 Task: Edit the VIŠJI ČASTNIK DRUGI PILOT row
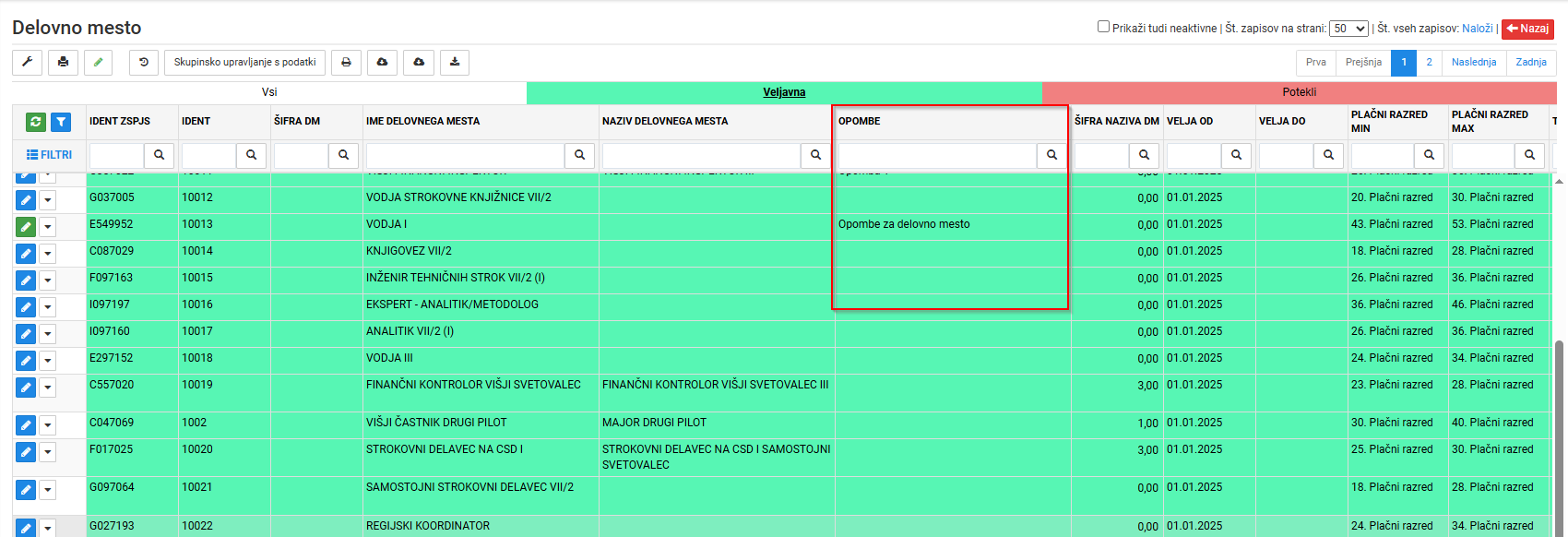point(26,425)
